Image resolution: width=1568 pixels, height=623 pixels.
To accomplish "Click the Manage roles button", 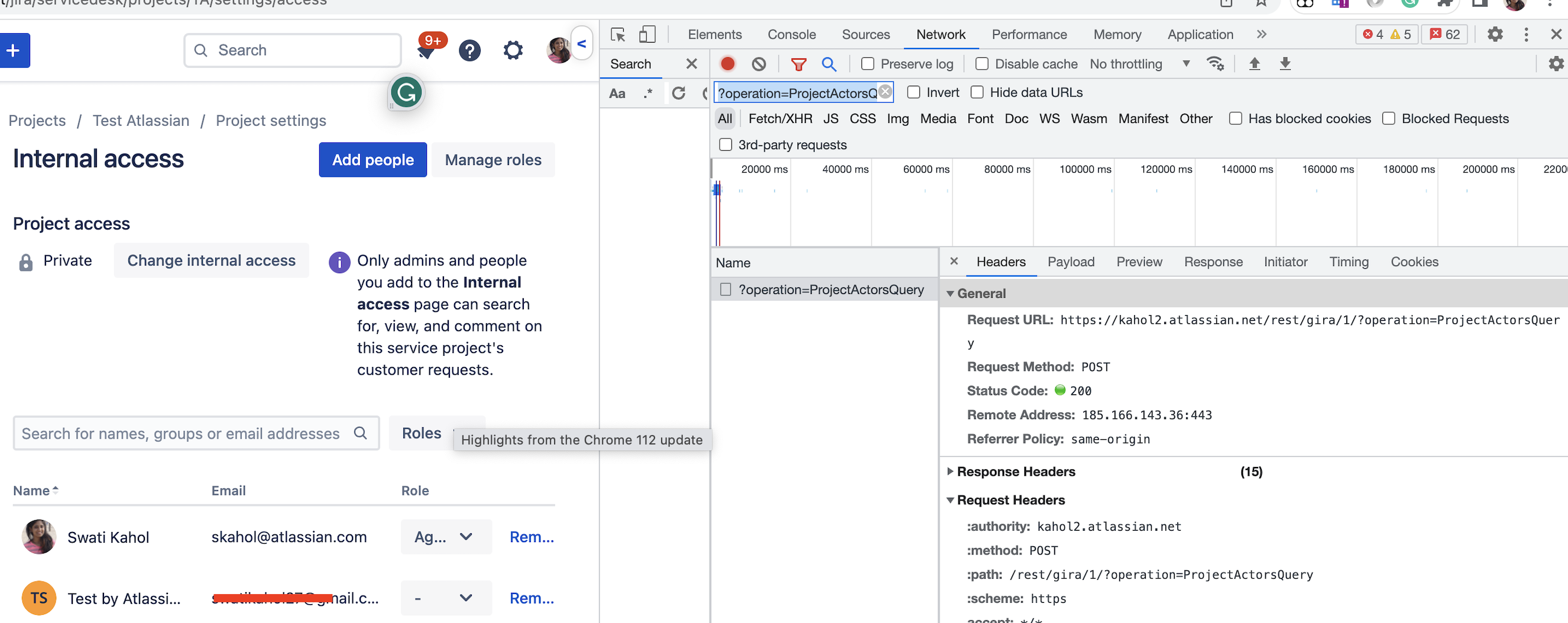I will point(493,160).
